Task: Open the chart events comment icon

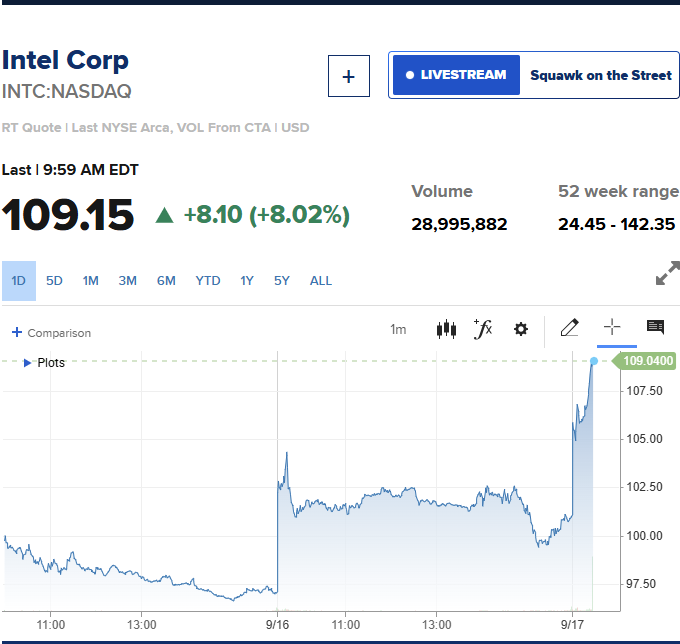Action: (655, 327)
